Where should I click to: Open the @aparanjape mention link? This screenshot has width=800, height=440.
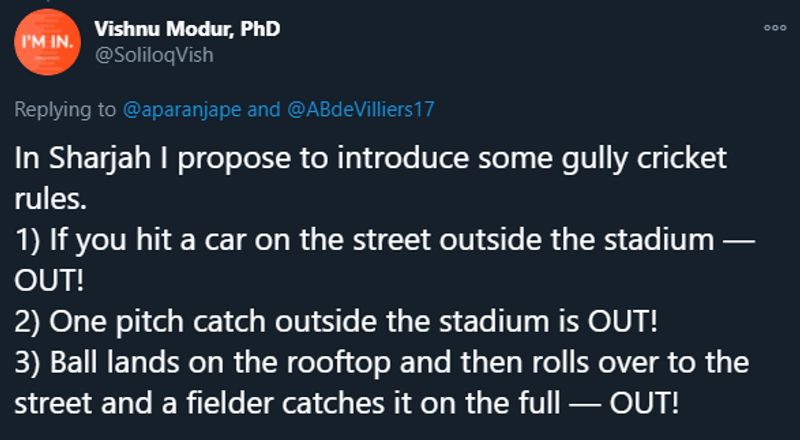pyautogui.click(x=182, y=109)
